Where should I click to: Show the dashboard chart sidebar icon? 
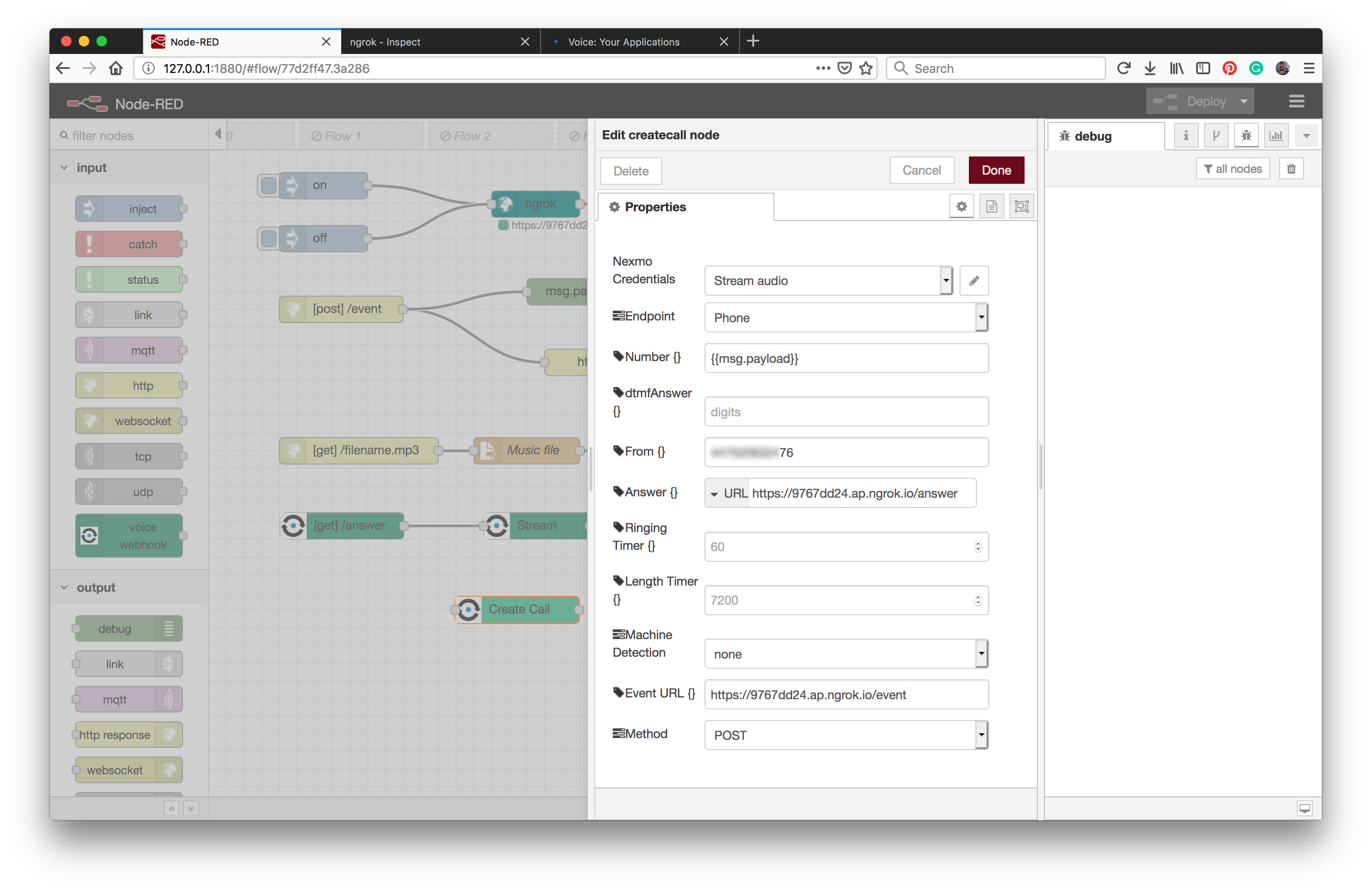[x=1277, y=136]
